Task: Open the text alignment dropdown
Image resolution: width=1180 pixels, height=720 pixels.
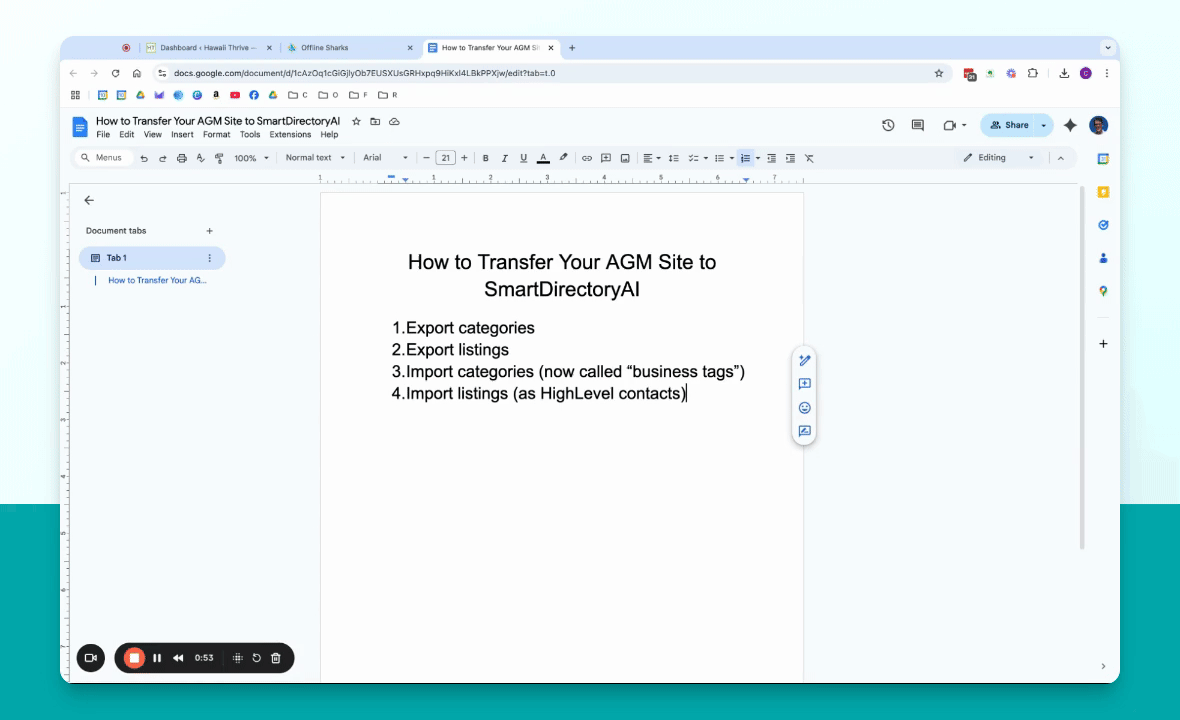Action: [652, 158]
